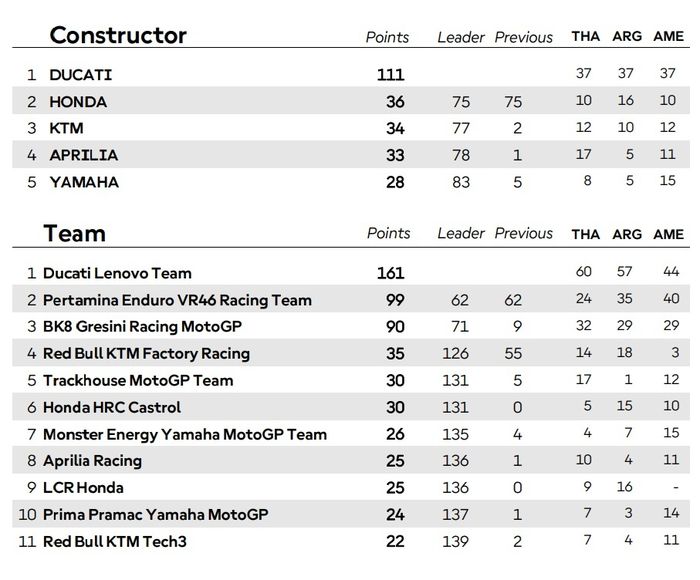Click Previous header in the Constructor table

[524, 37]
